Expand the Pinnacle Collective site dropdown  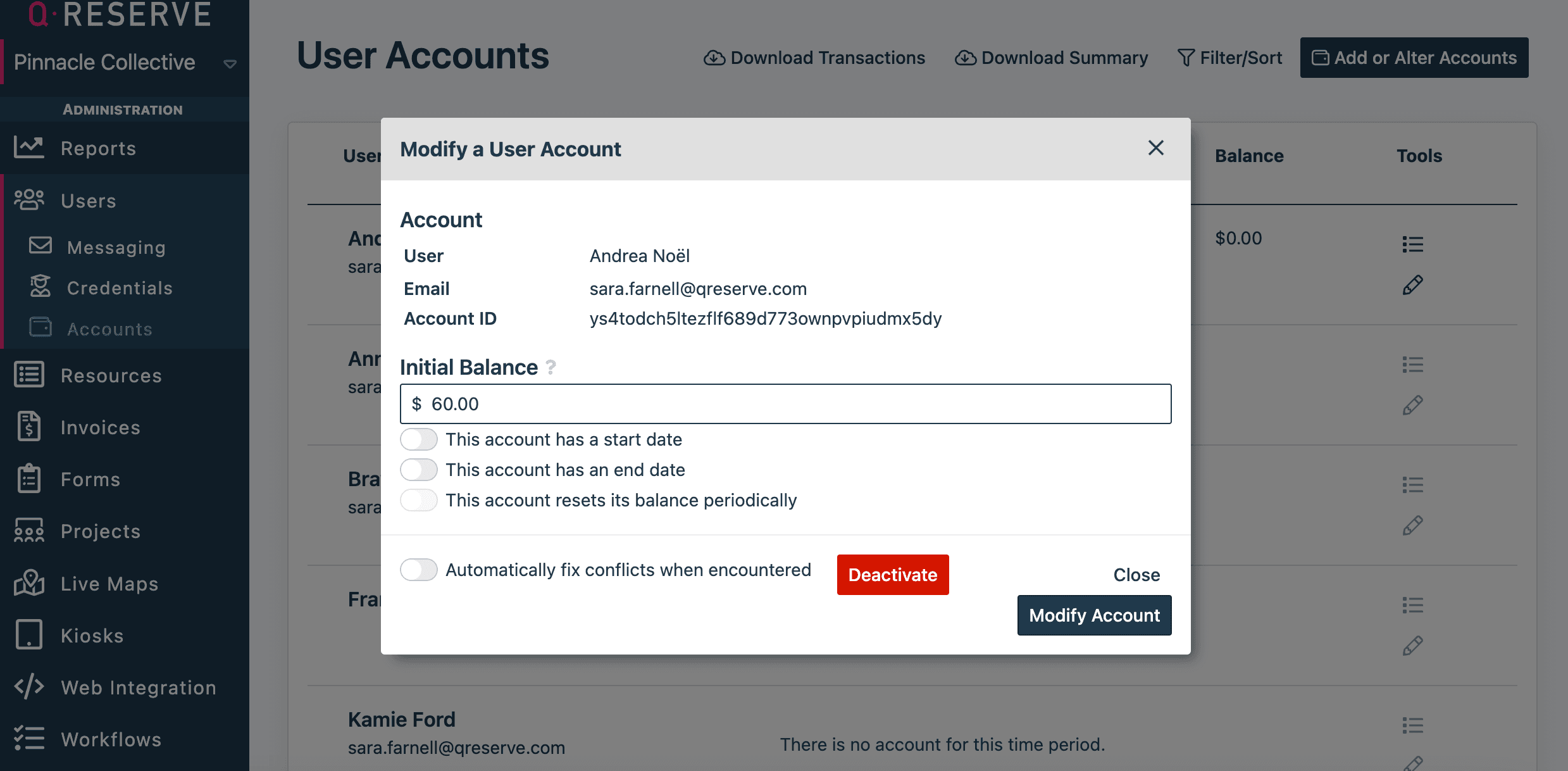coord(230,63)
